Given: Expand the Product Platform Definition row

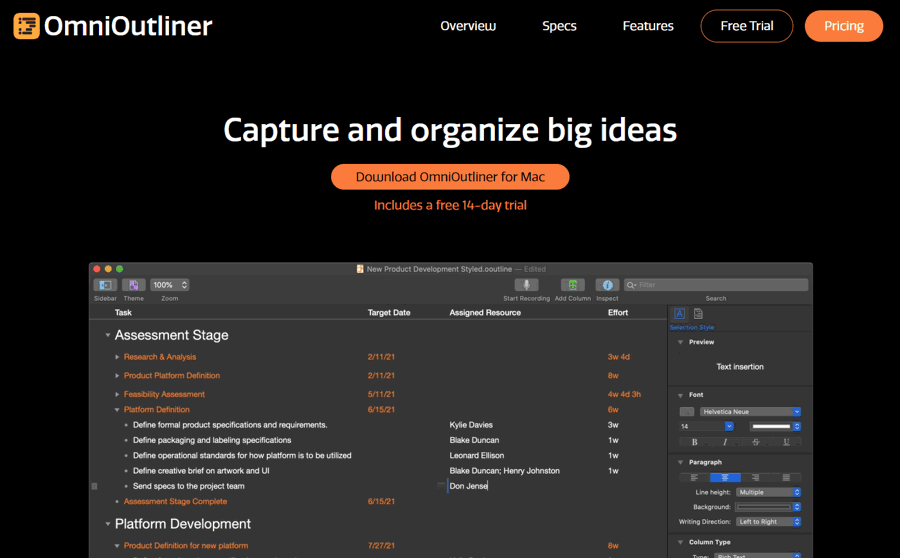Looking at the screenshot, I should [117, 375].
